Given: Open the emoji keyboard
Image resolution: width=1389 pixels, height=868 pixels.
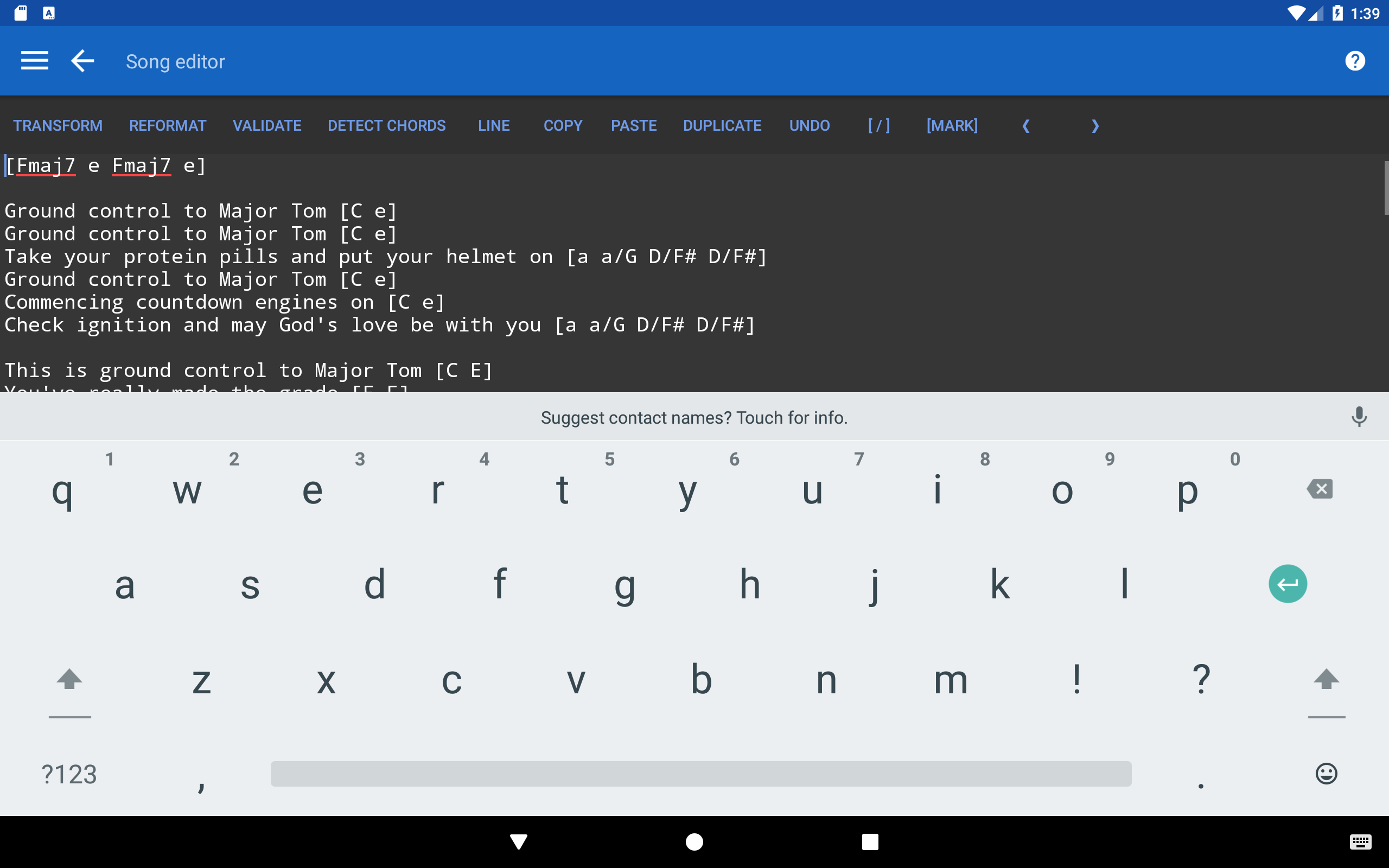Looking at the screenshot, I should click(x=1326, y=774).
